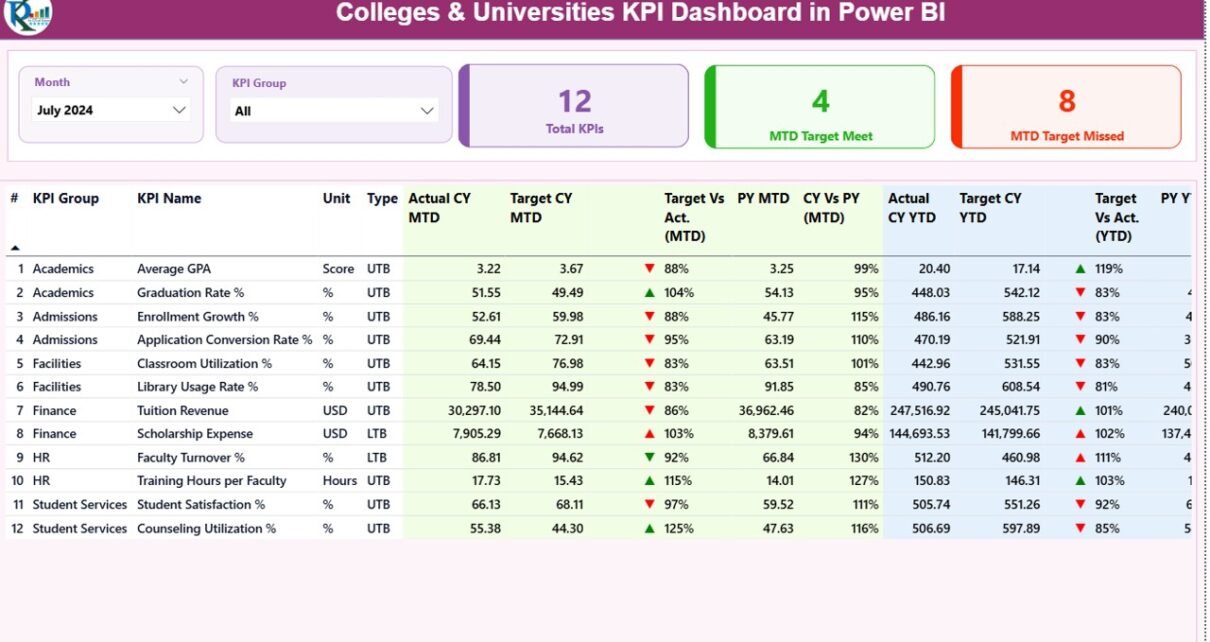Click the Student Satisfaction % KPI cell
The width and height of the screenshot is (1210, 642).
(201, 505)
